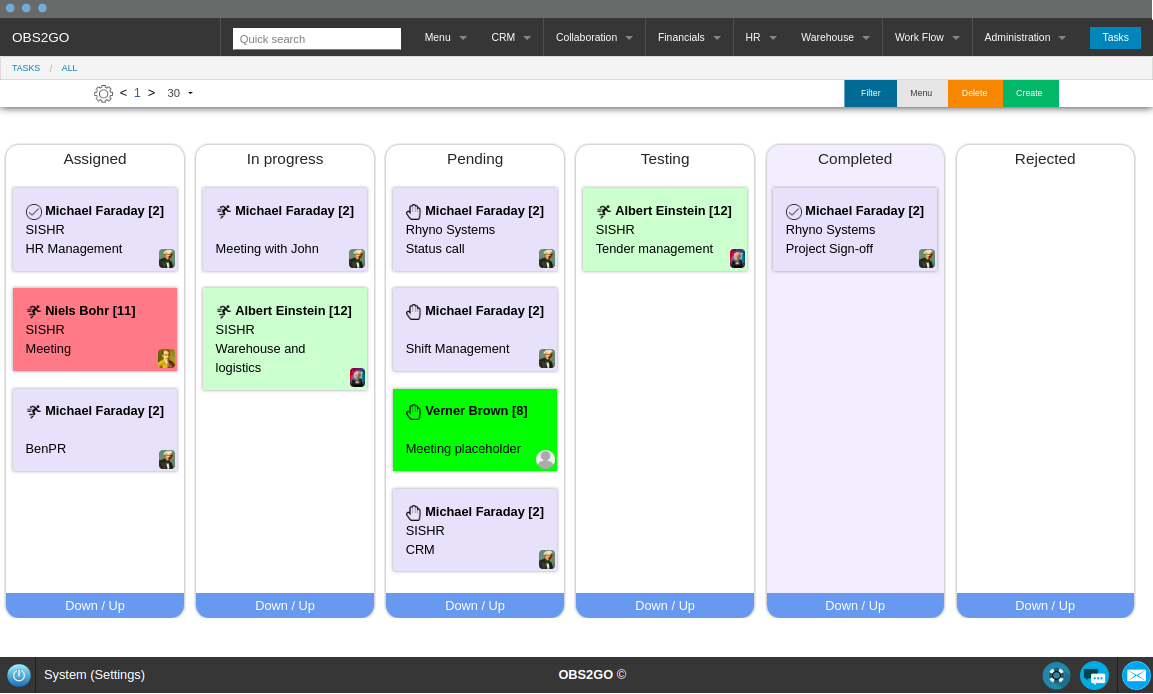1153x694 pixels.
Task: Click the checkmark icon on HR Management card
Action: pyautogui.click(x=34, y=212)
